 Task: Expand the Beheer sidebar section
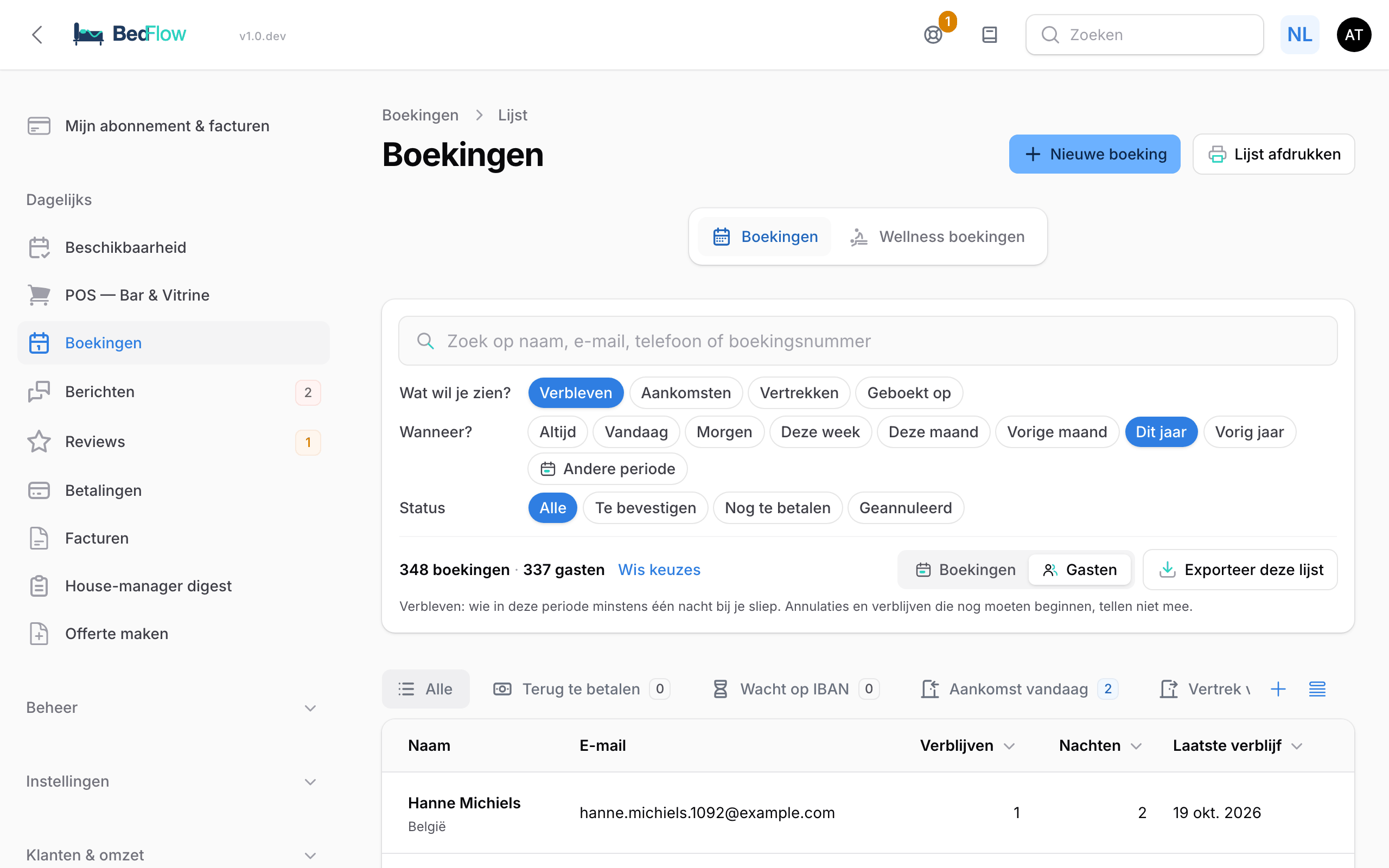tap(172, 708)
